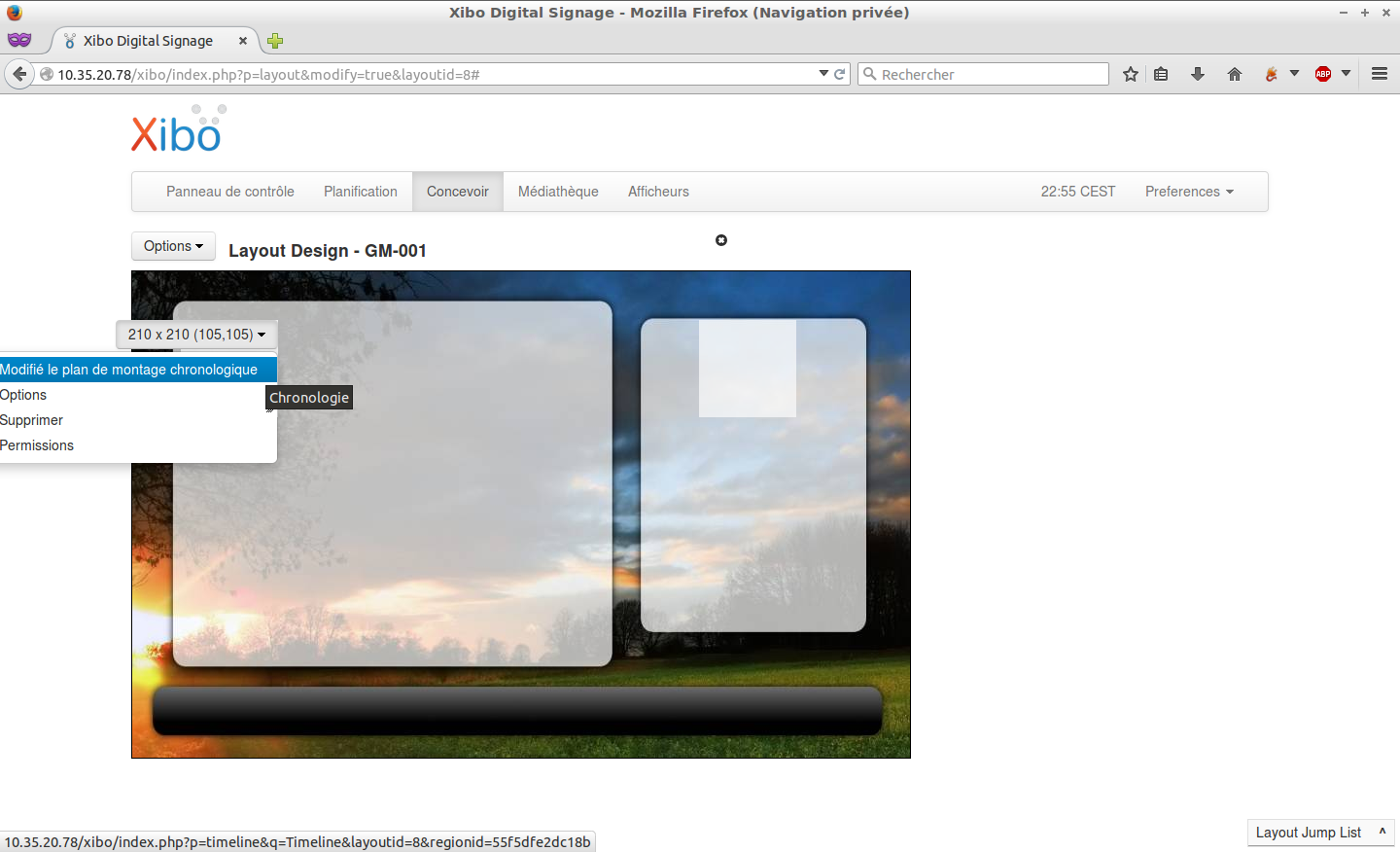Go to the Firefox home page icon
The height and width of the screenshot is (852, 1400).
point(1235,75)
